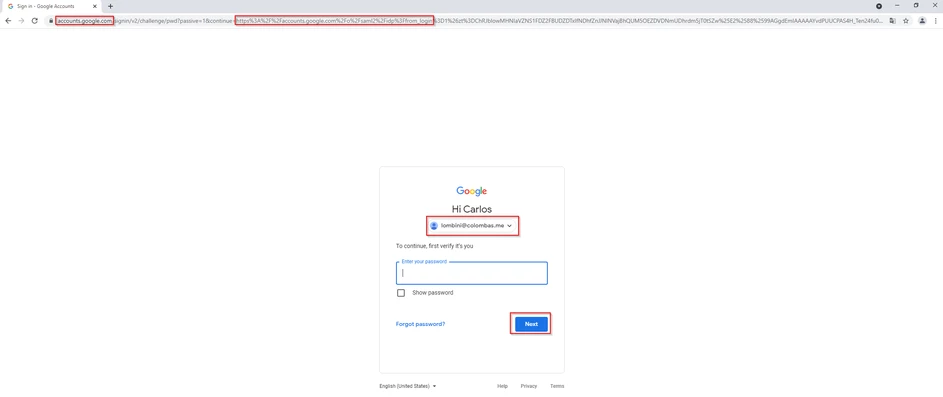Minimize the browser window
Image resolution: width=943 pixels, height=397 pixels.
coord(897,5)
